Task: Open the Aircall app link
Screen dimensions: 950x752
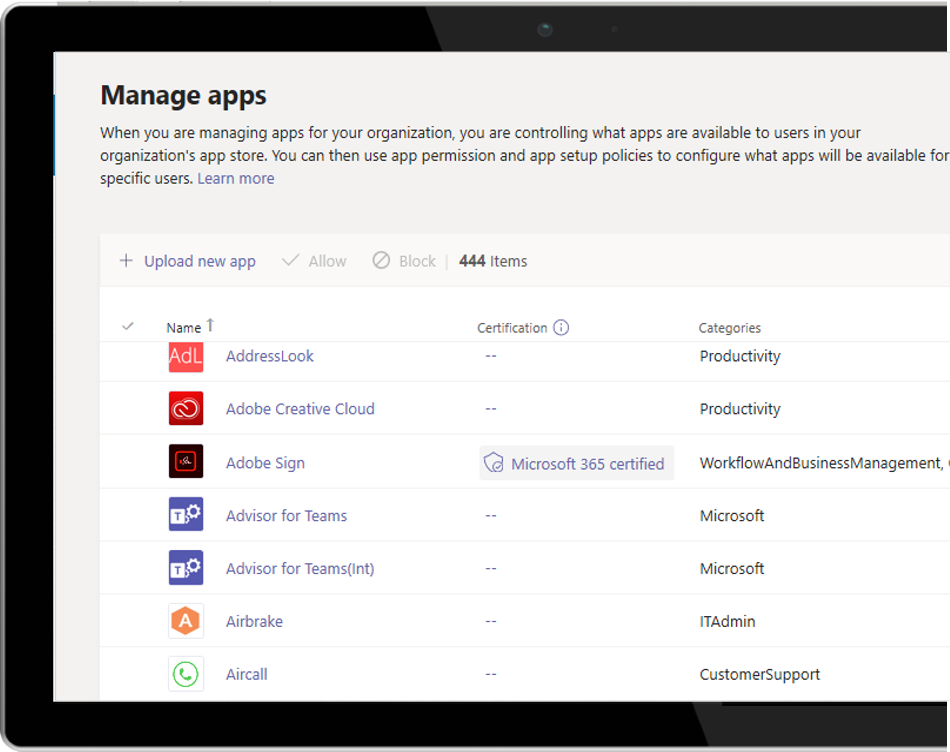Action: 247,674
